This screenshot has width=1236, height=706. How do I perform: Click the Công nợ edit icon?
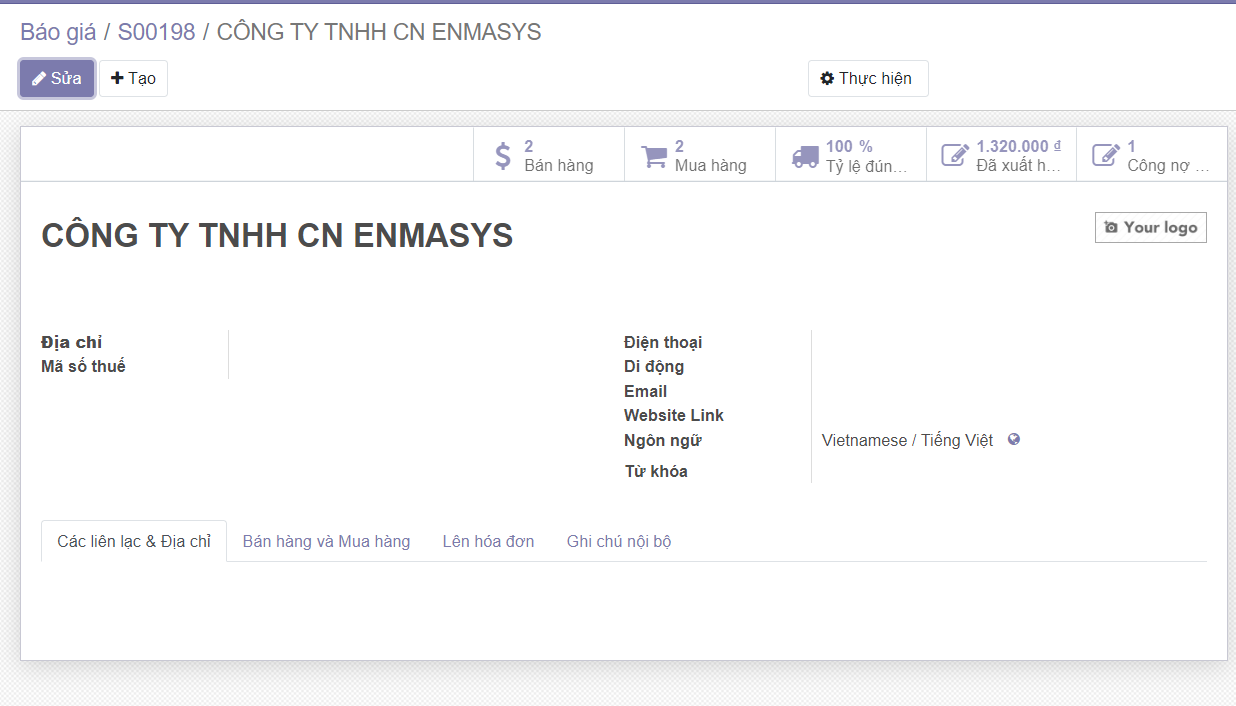1106,156
